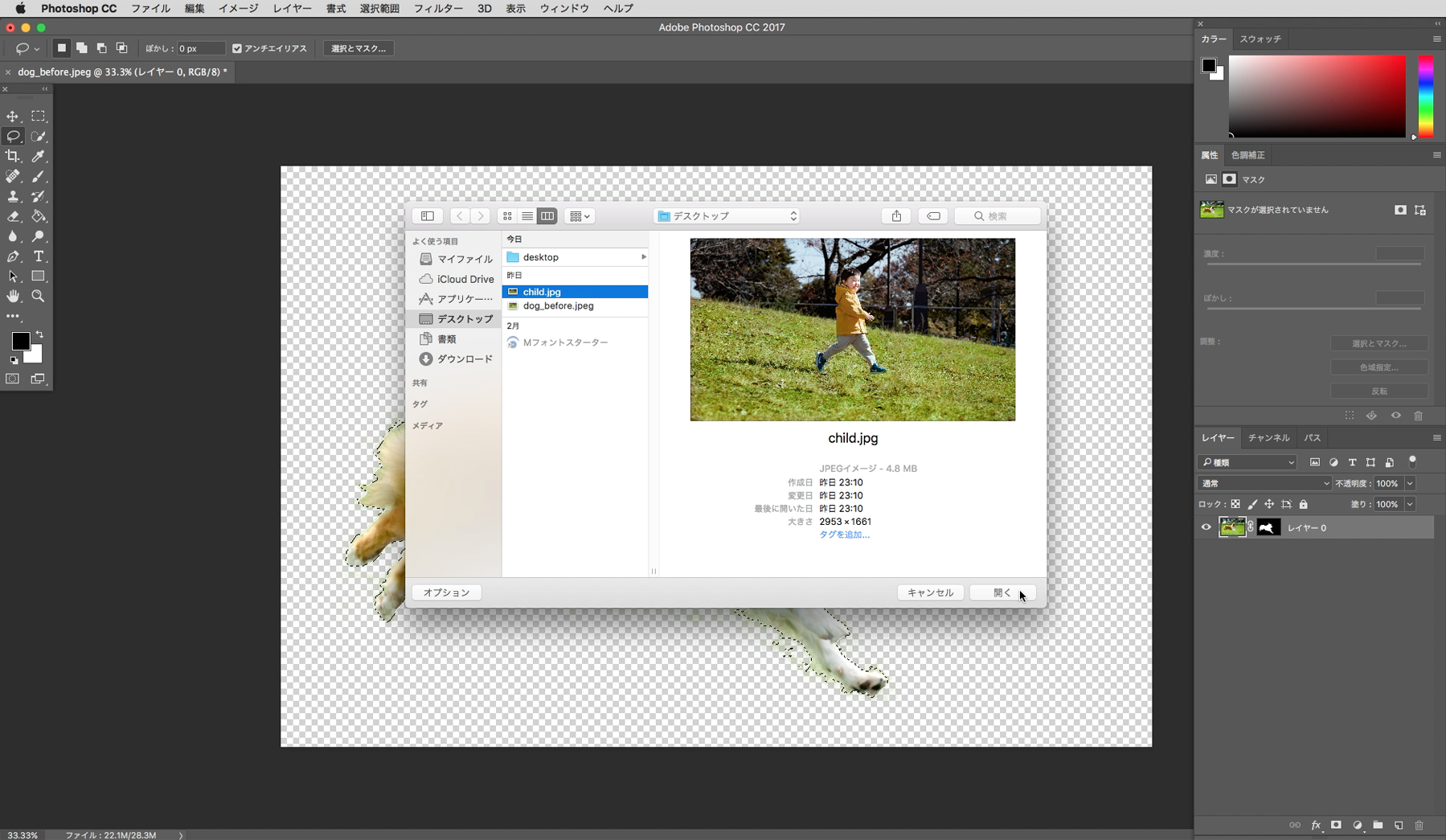The width and height of the screenshot is (1446, 840).
Task: Click the タグを追加... link
Action: pos(844,535)
